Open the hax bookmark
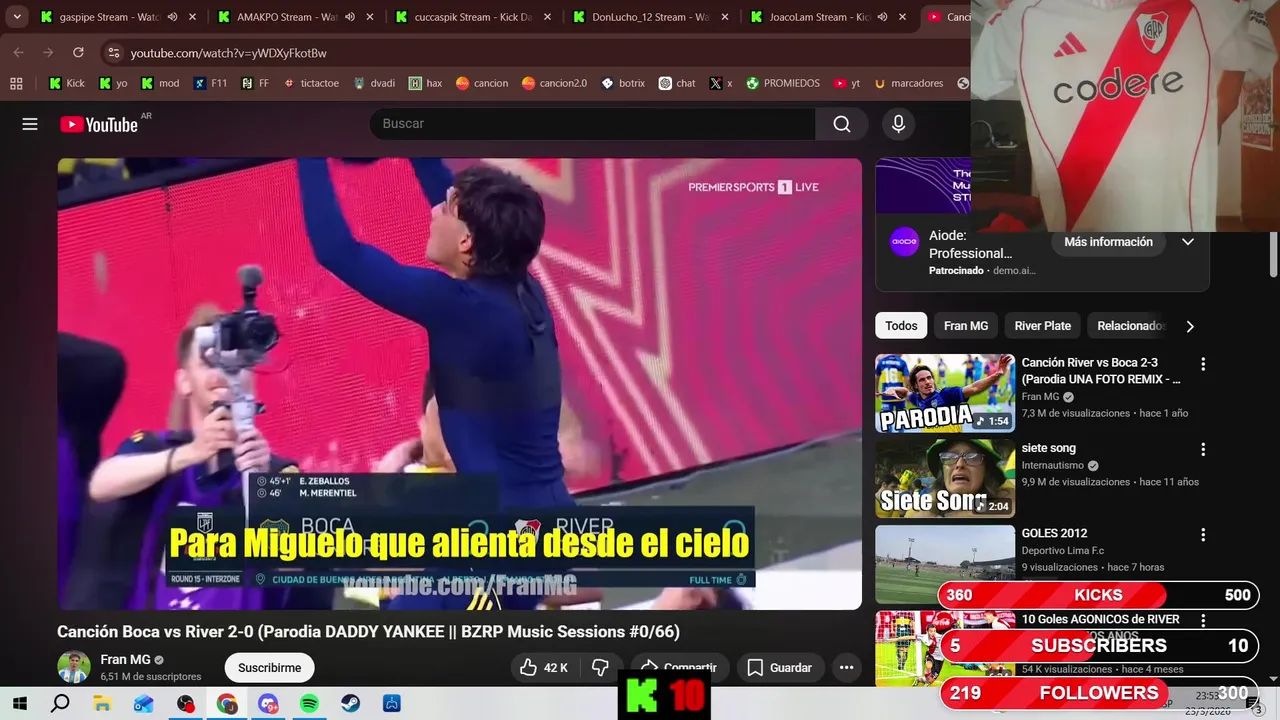Image resolution: width=1280 pixels, height=720 pixels. 425,83
